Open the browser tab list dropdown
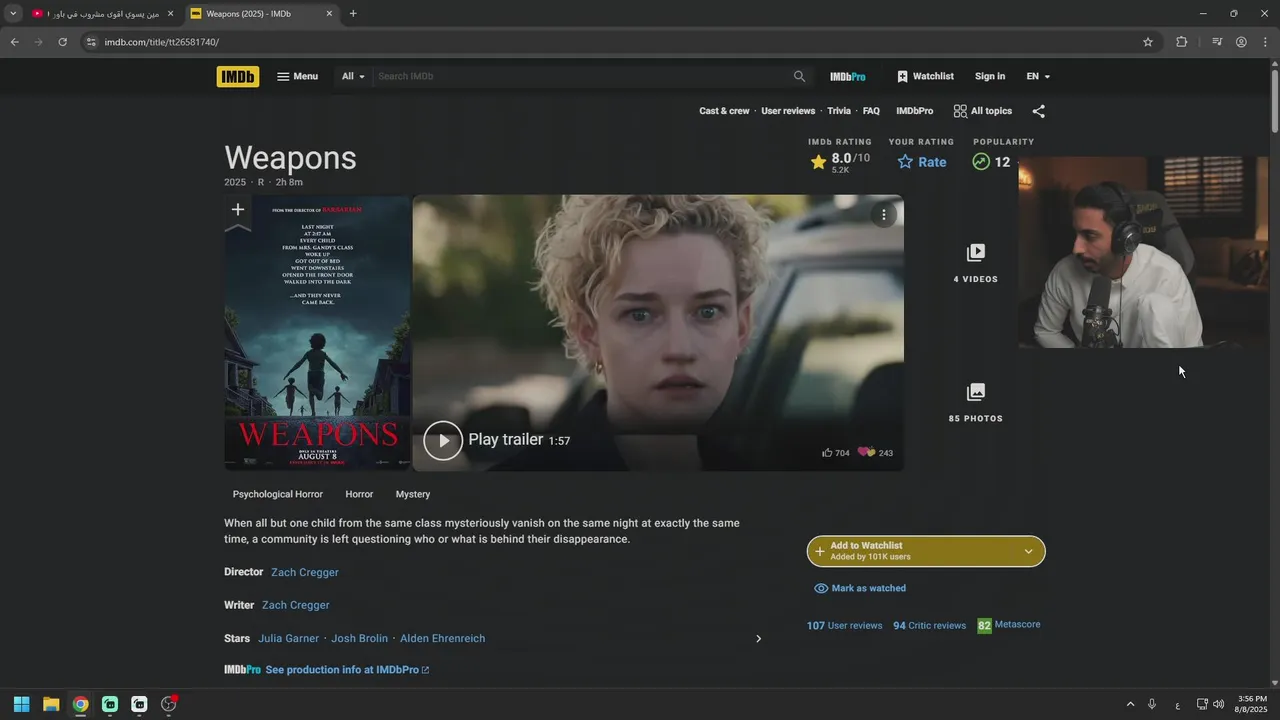 pos(13,13)
